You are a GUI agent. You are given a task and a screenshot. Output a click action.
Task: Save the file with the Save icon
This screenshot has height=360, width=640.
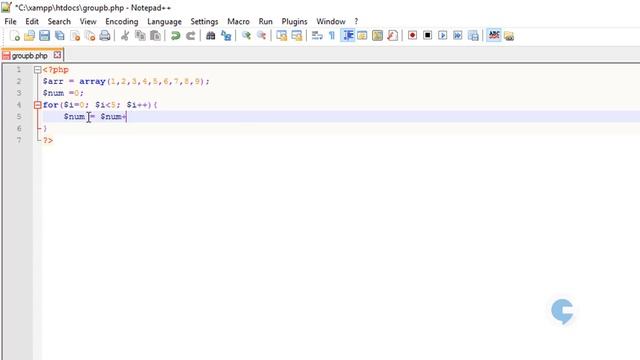pos(44,36)
